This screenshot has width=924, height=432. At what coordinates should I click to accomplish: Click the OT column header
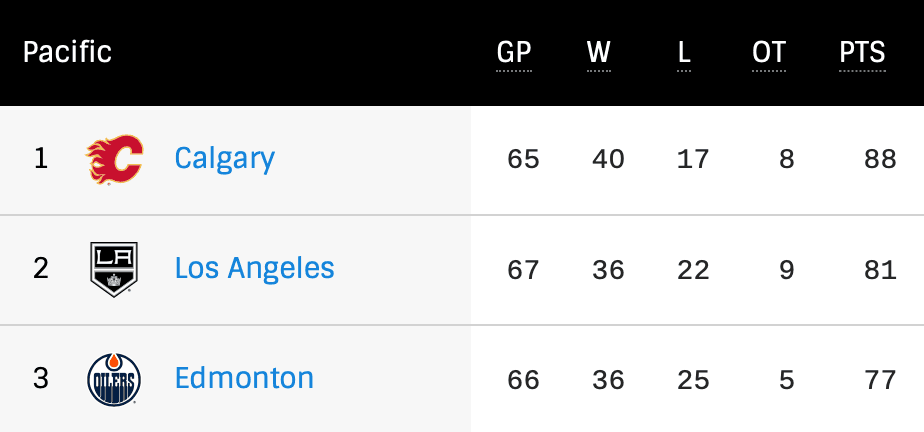click(769, 53)
